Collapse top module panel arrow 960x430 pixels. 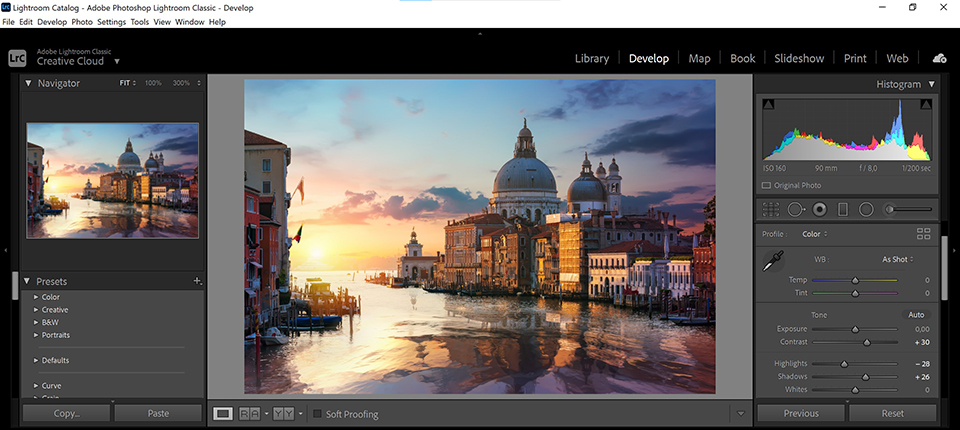(480, 35)
